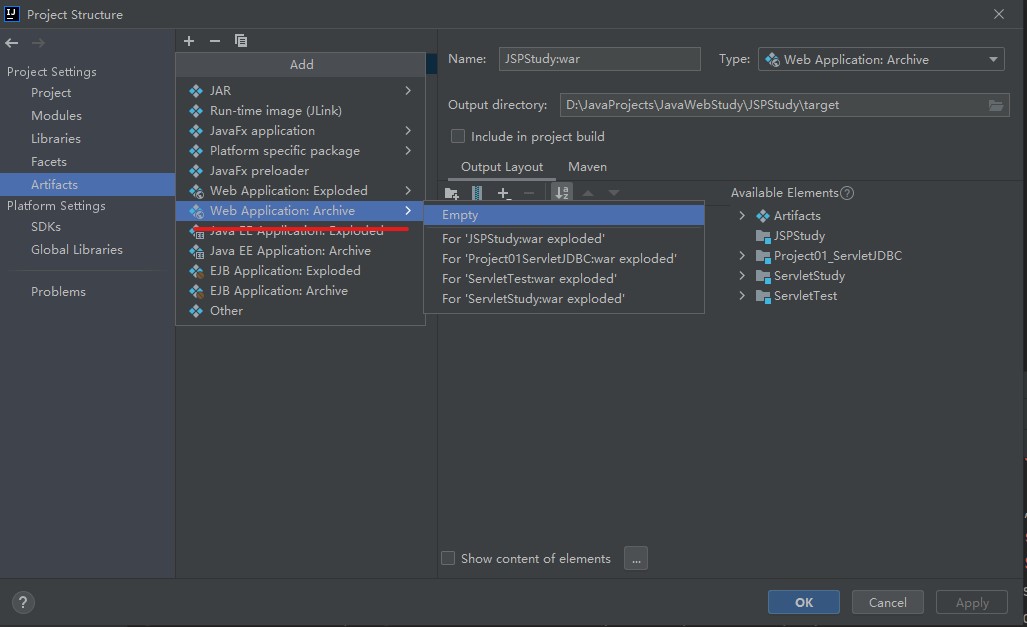
Task: Click the create archive icon in Output Layout
Action: [477, 193]
